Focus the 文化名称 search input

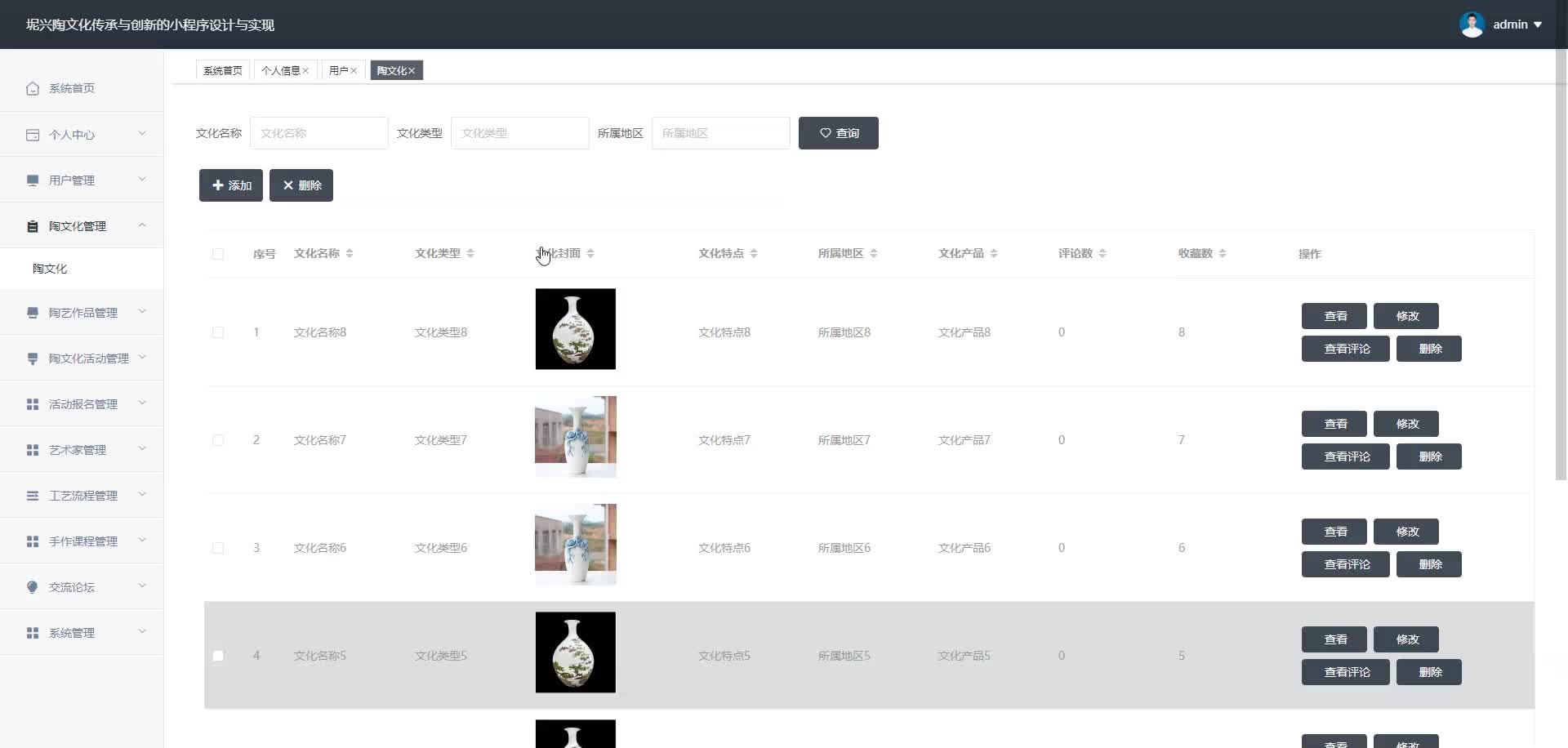point(319,133)
